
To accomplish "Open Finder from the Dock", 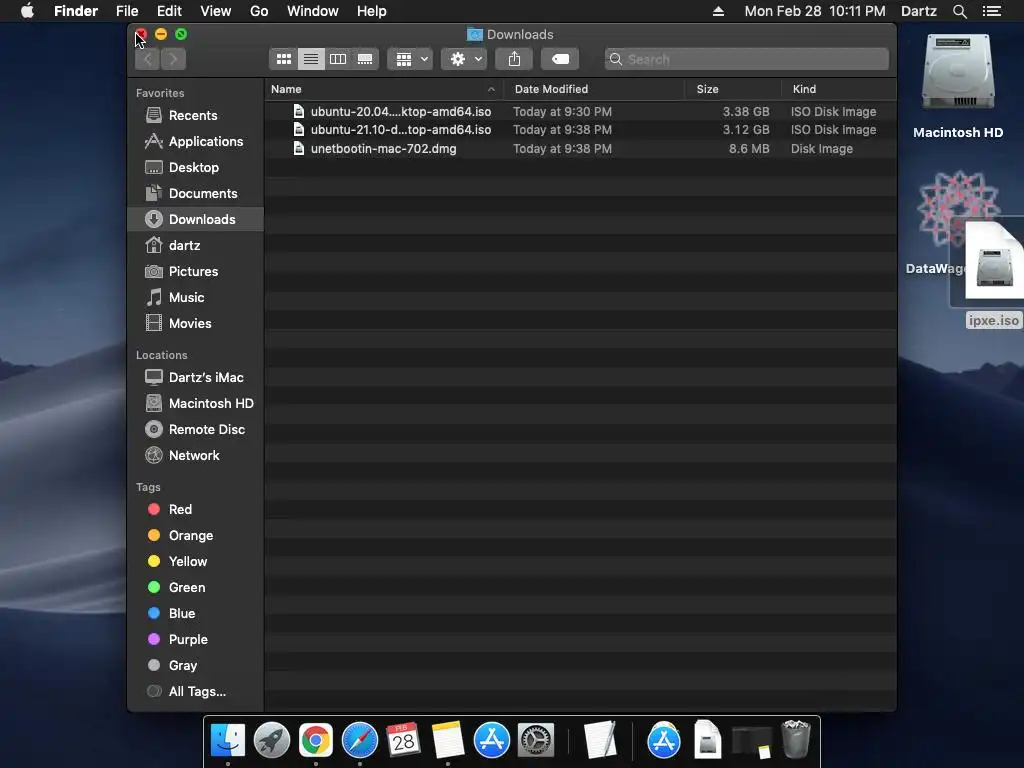I will pos(227,740).
